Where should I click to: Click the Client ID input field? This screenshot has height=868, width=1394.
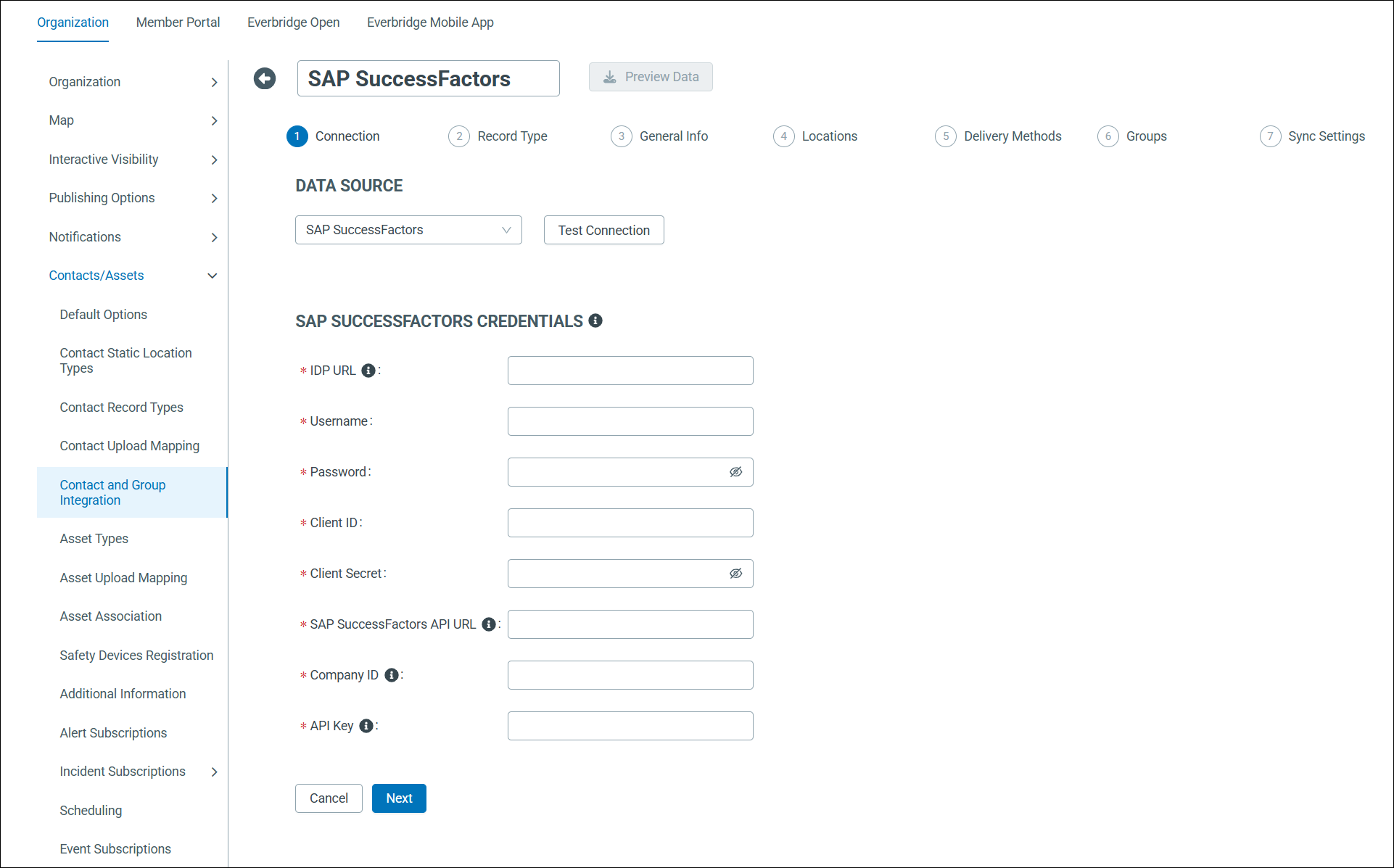click(x=630, y=523)
